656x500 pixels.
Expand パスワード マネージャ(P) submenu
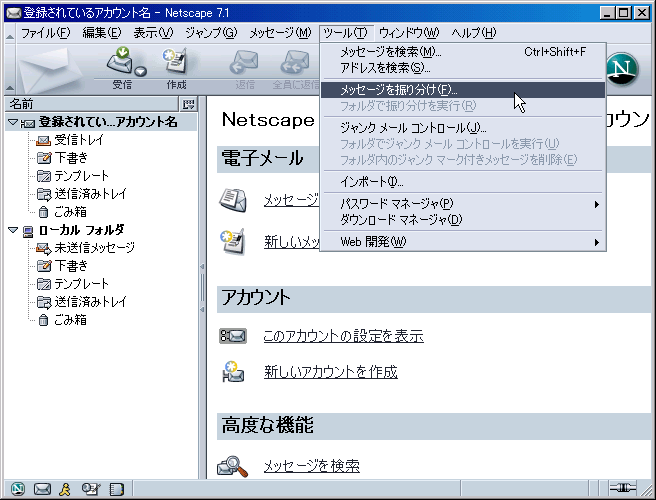tap(463, 204)
